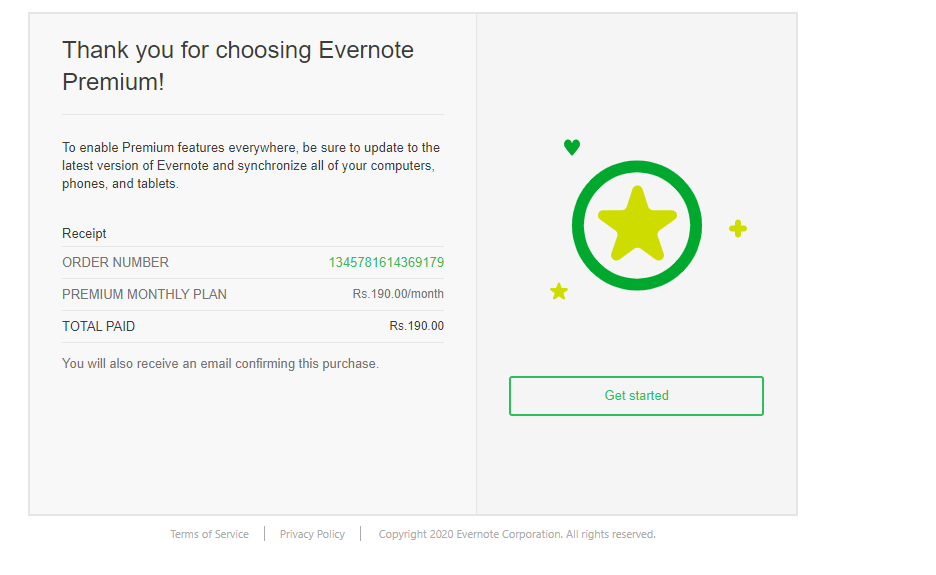
Task: Click the Rs.190.00/month price
Action: 398,294
